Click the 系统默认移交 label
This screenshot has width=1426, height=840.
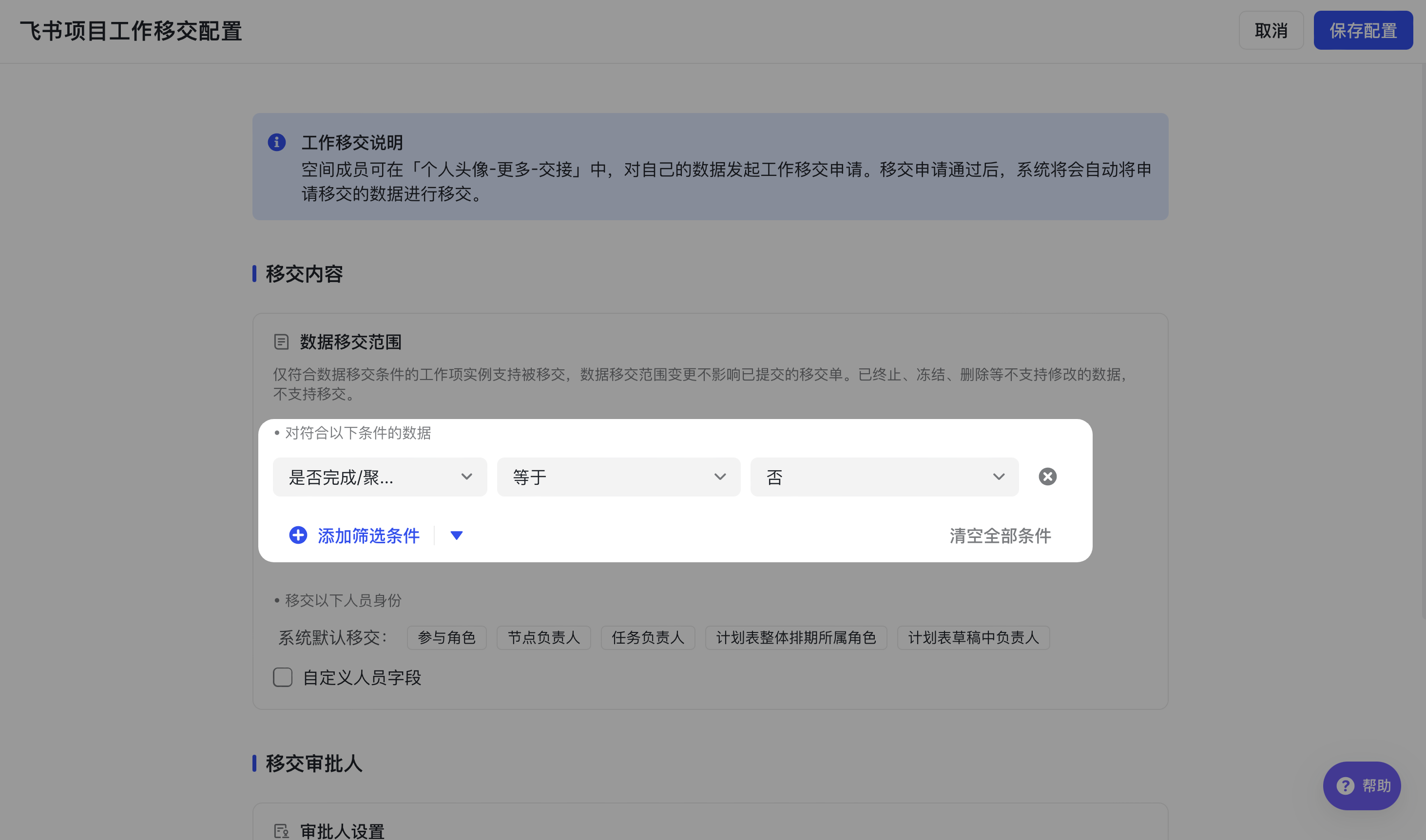[x=333, y=638]
